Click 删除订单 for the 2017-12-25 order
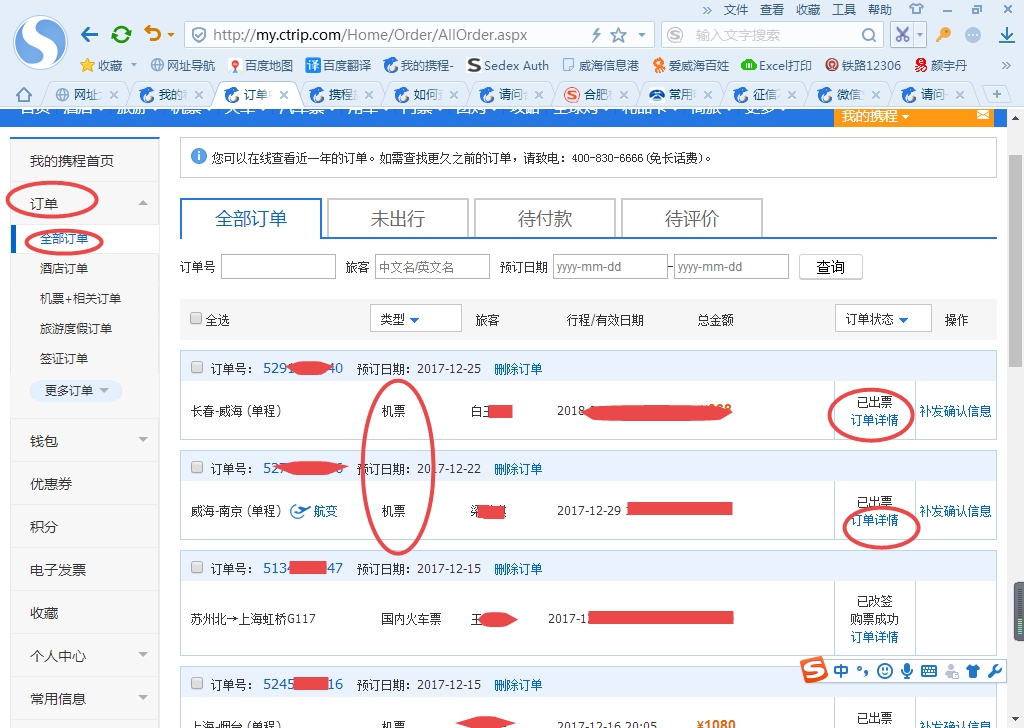Screen dimensions: 1024x728 [518, 369]
